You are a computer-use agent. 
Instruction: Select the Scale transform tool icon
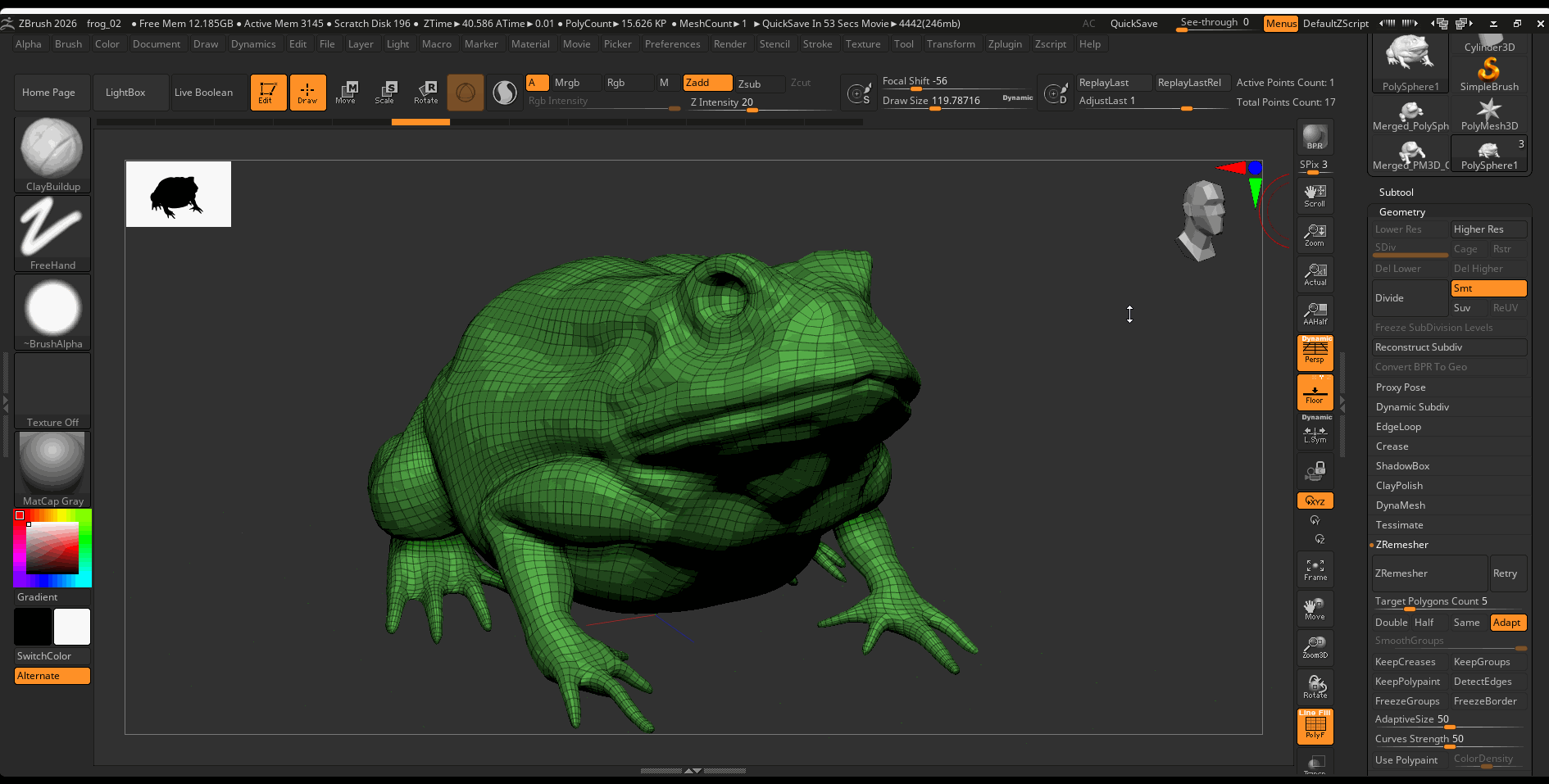385,92
